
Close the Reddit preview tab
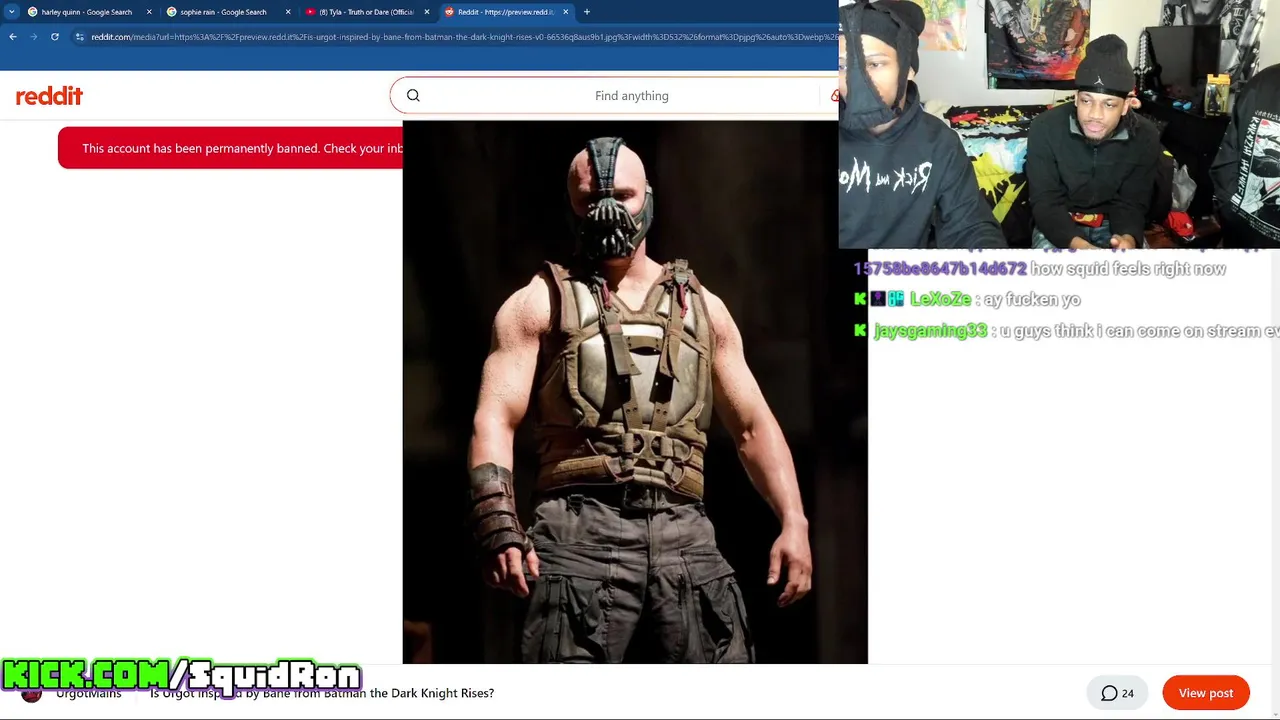(x=566, y=12)
